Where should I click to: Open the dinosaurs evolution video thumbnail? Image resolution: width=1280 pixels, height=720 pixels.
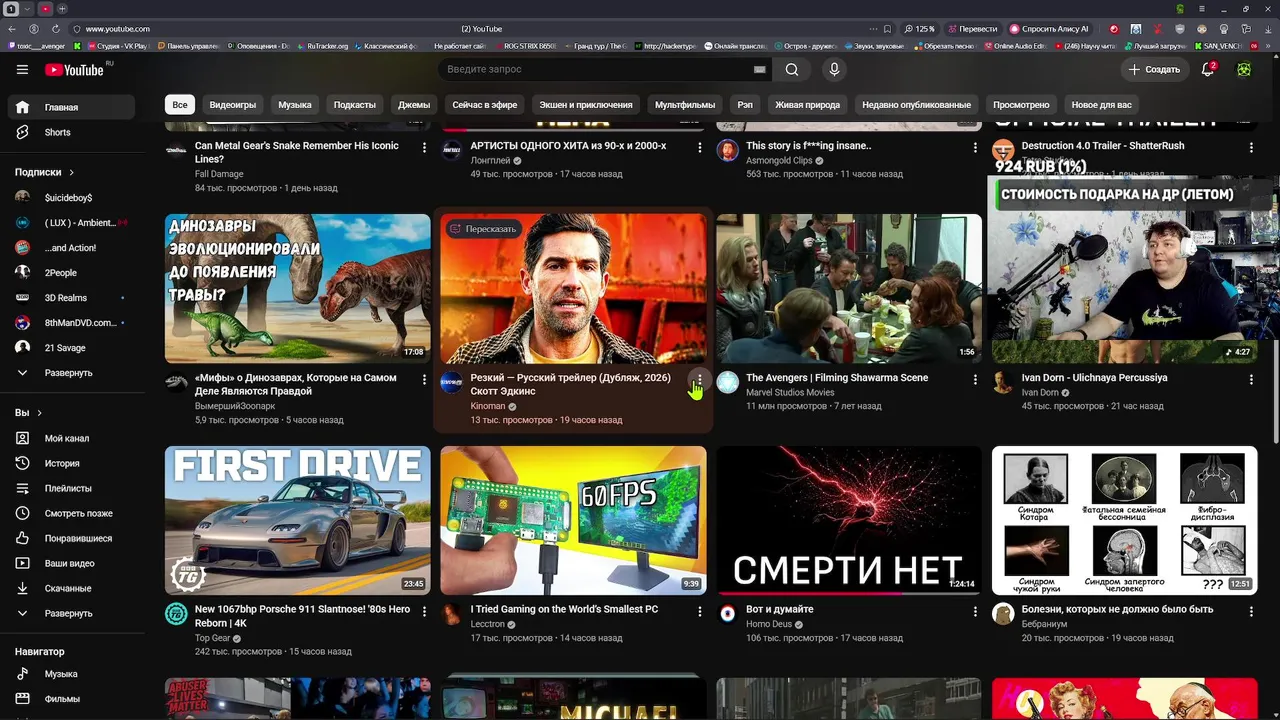coord(298,288)
